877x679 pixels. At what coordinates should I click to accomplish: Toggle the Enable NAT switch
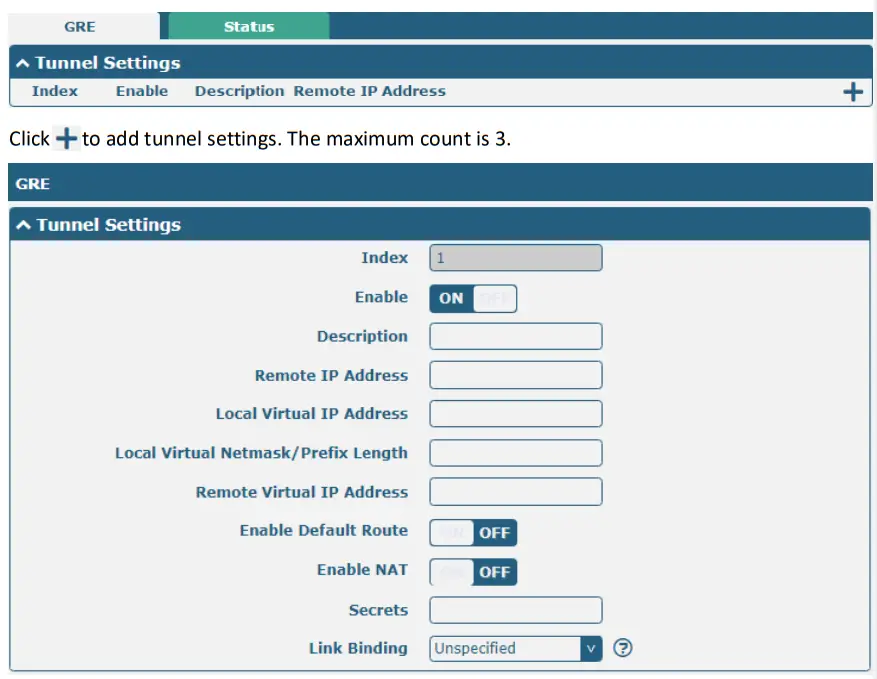pyautogui.click(x=473, y=572)
